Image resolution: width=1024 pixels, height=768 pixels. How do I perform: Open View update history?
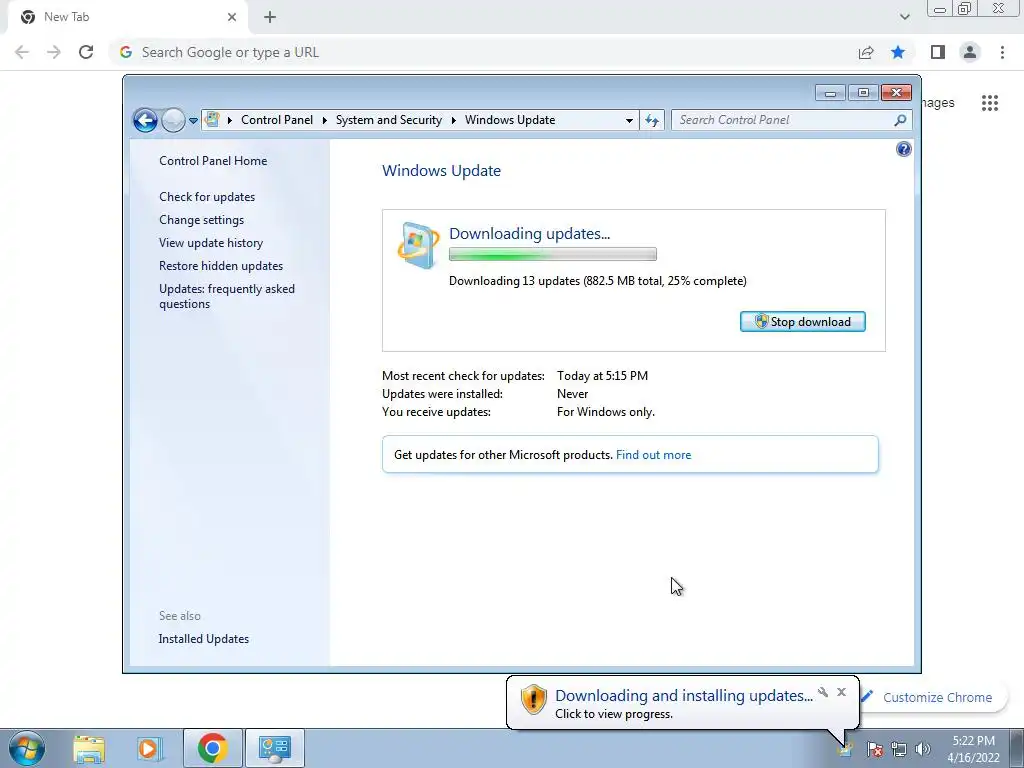click(x=211, y=243)
